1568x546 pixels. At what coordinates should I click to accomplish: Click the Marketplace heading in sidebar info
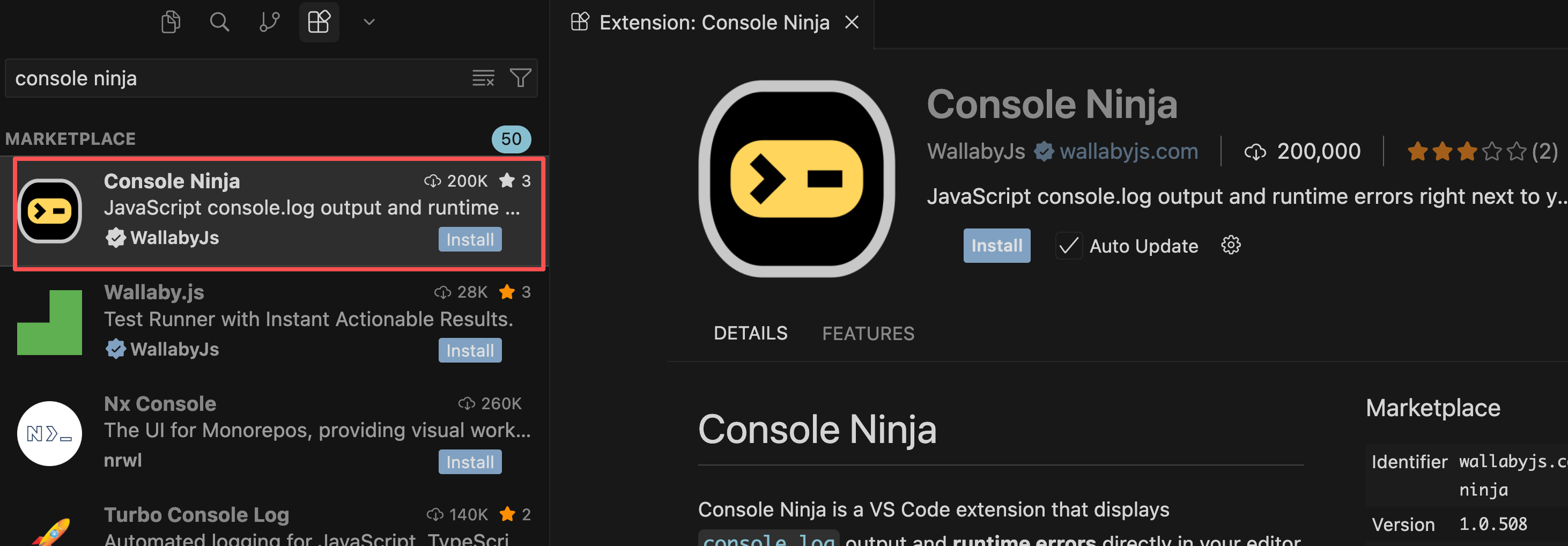tap(1433, 408)
